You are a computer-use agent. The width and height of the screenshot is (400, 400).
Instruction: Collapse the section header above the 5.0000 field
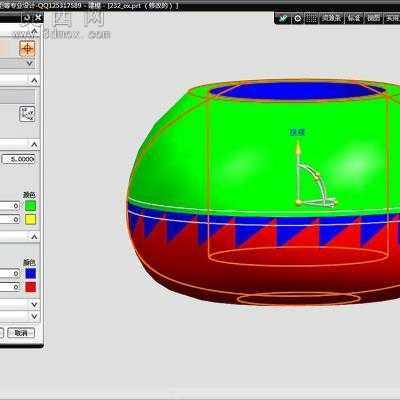pyautogui.click(x=34, y=144)
